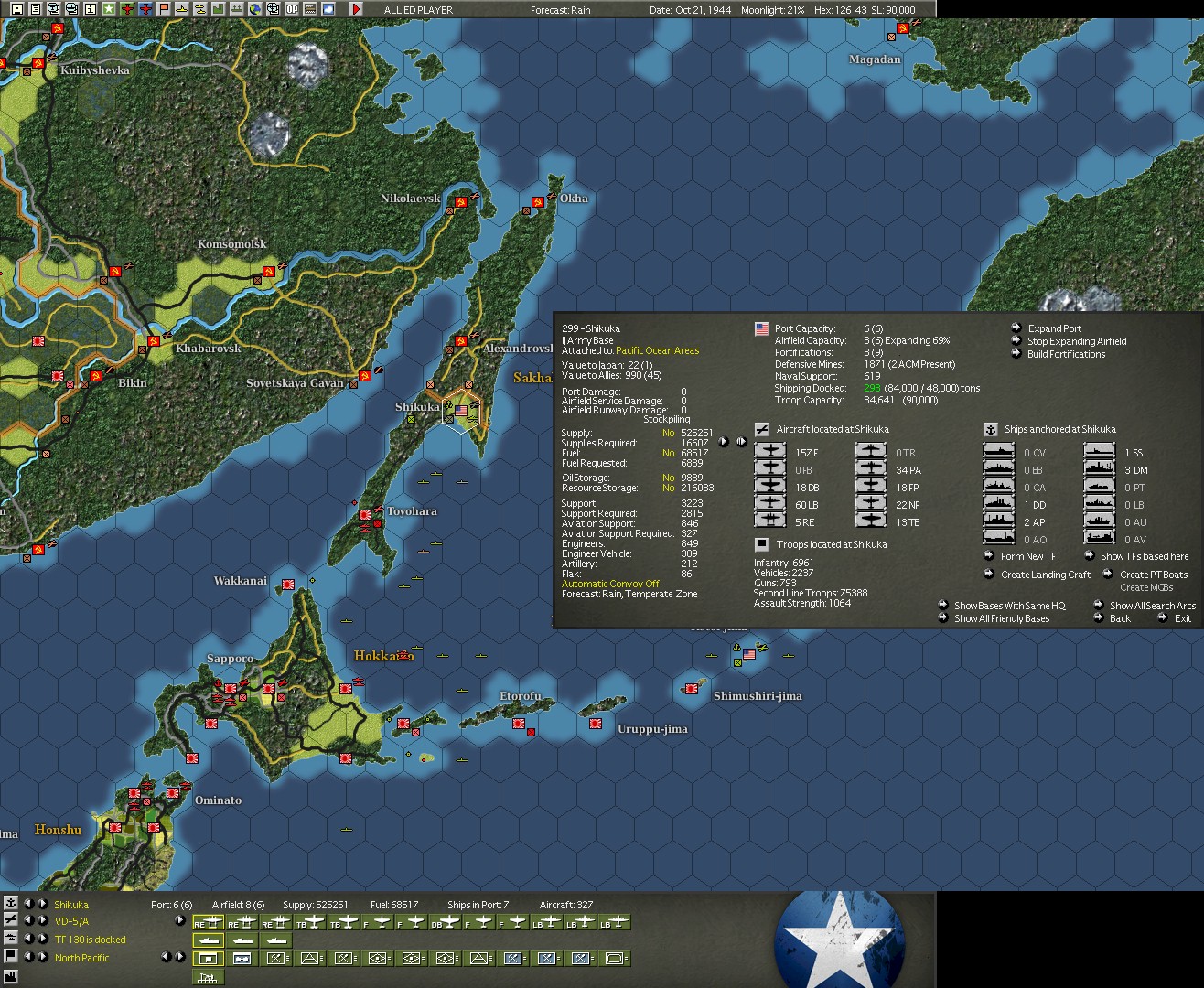
Task: Click the OP toolbar icon
Action: [291, 9]
